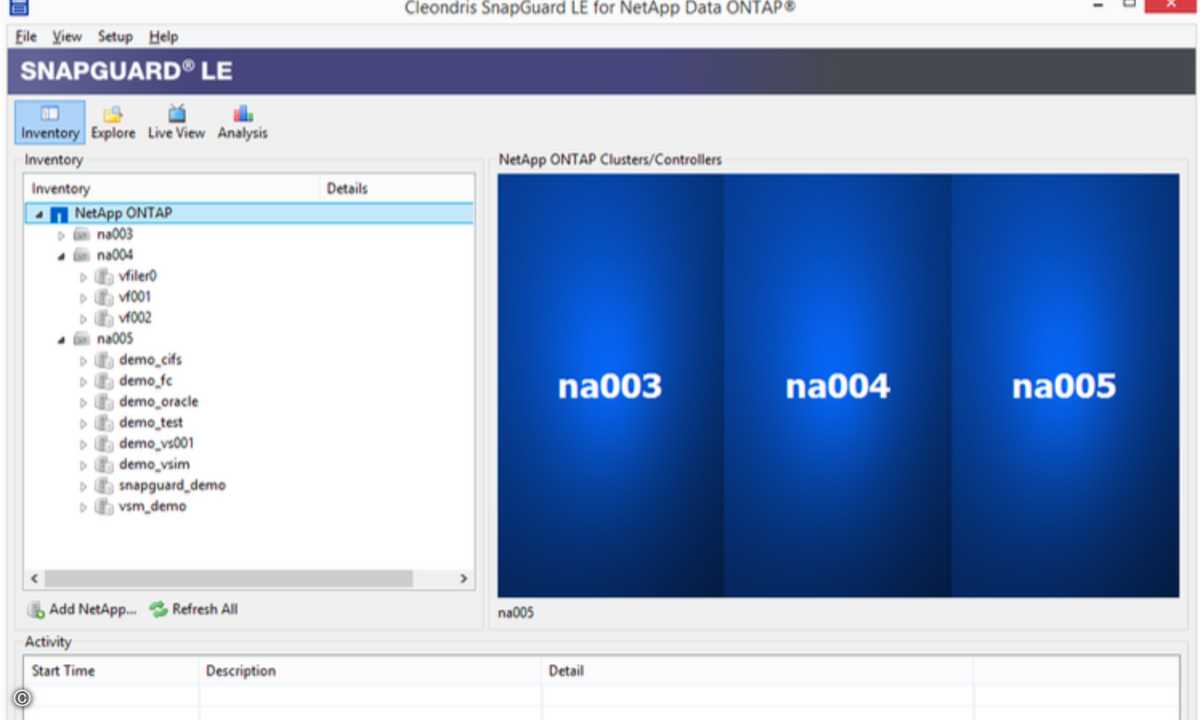Viewport: 1200px width, 720px height.
Task: Click the vf001 server icon
Action: (x=103, y=298)
